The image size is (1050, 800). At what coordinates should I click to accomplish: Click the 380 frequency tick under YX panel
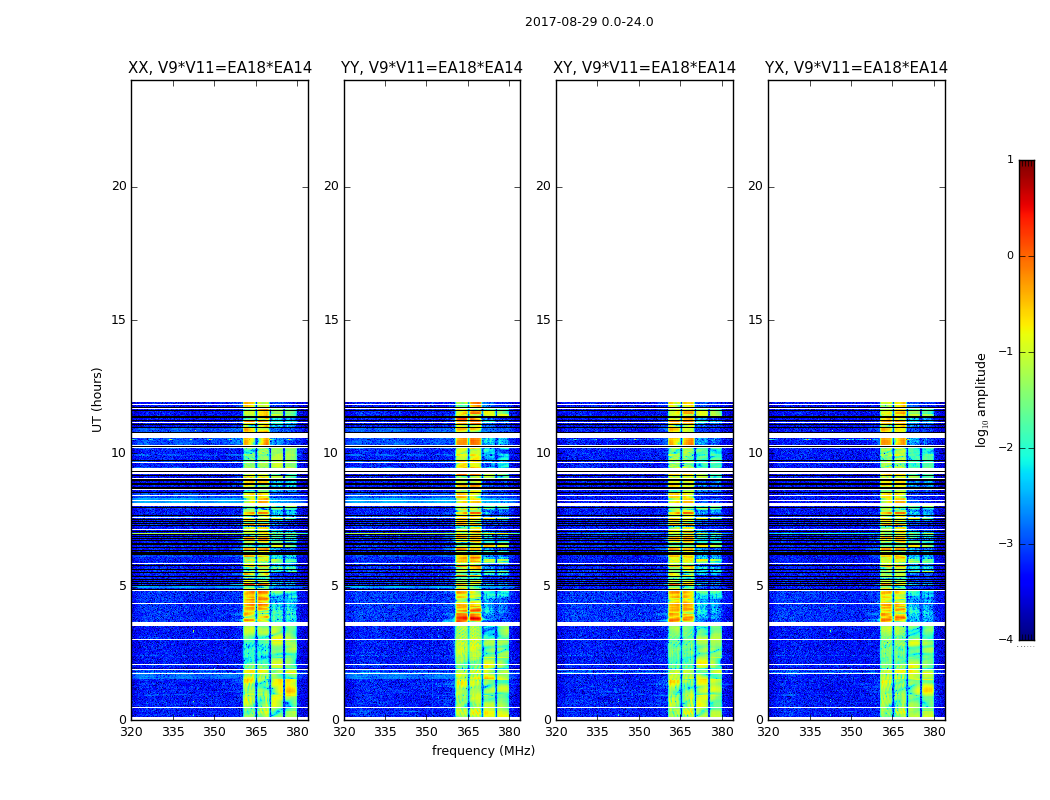coord(933,732)
